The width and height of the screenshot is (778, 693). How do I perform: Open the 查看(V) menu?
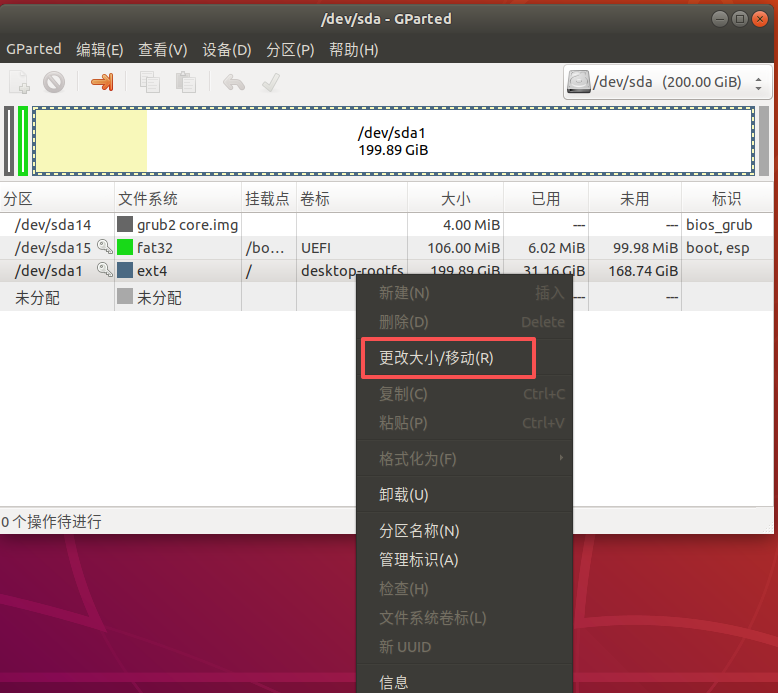(x=162, y=50)
